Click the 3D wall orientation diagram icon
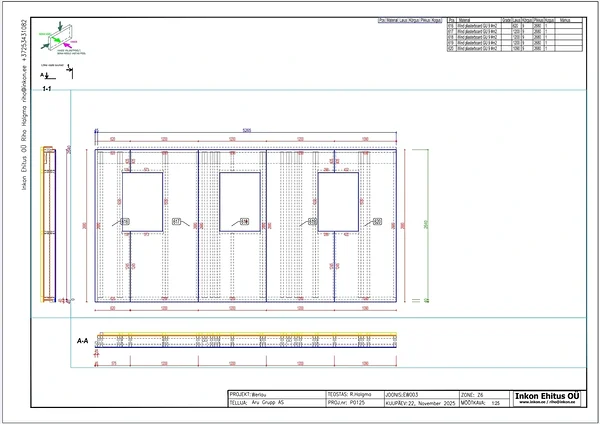 coord(59,38)
